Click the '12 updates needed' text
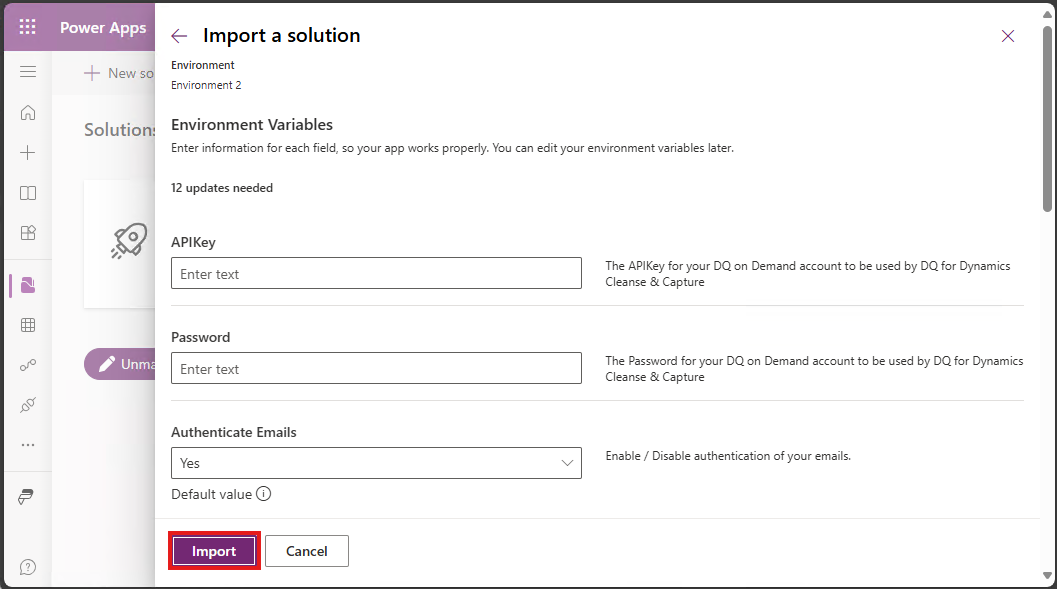Viewport: 1057px width, 589px height. pos(222,188)
